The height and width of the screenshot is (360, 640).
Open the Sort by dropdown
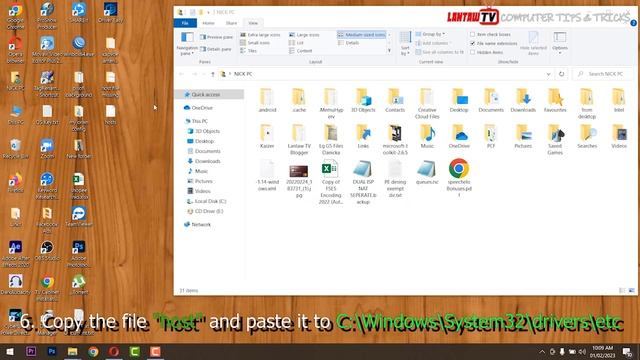tap(405, 44)
